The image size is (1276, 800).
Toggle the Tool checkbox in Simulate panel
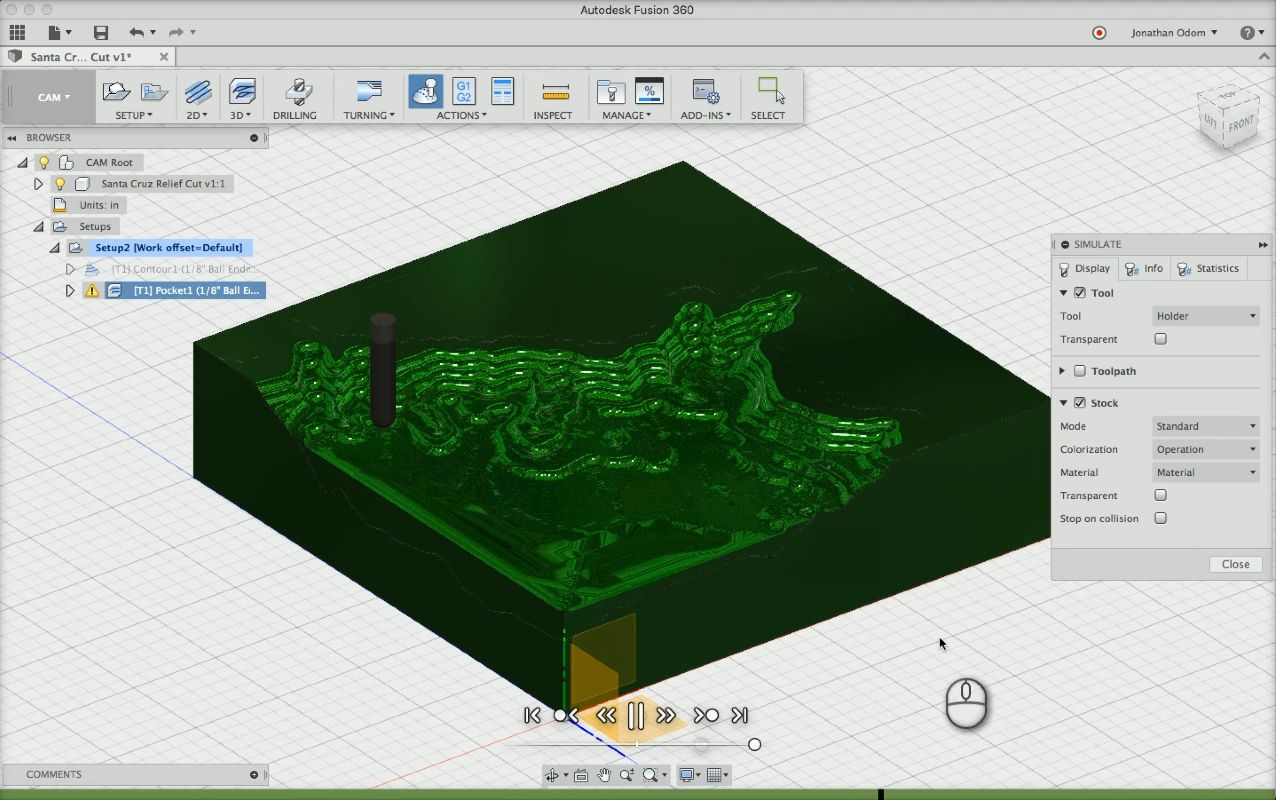(1079, 293)
